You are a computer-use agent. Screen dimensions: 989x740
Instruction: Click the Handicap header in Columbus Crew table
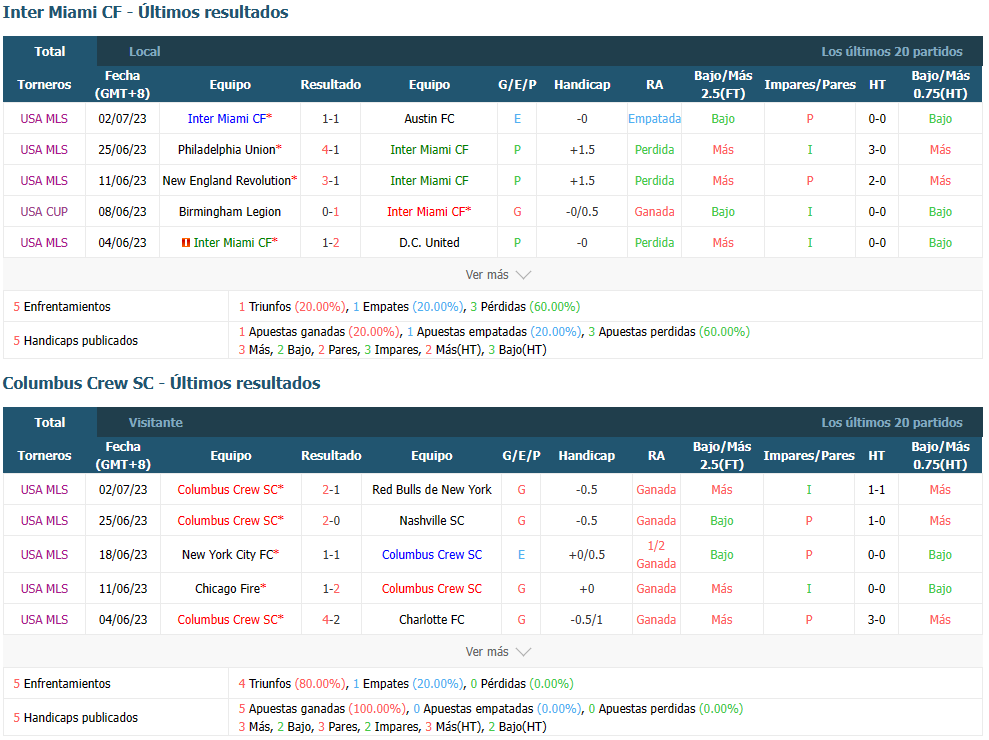[x=587, y=455]
